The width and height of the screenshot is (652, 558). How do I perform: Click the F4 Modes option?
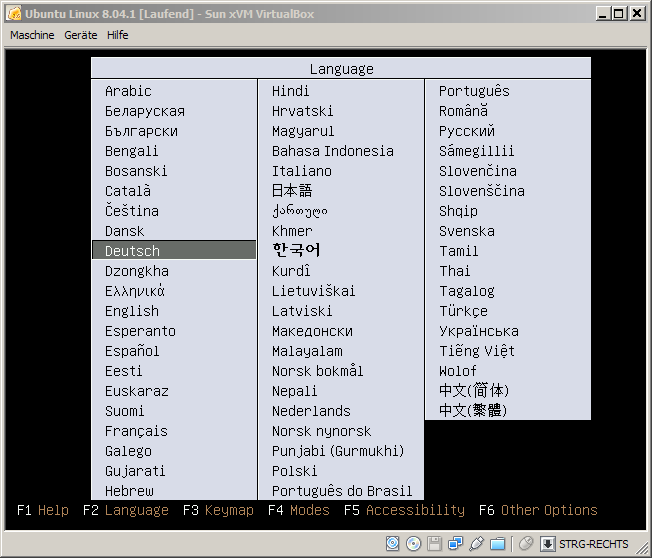pos(299,510)
